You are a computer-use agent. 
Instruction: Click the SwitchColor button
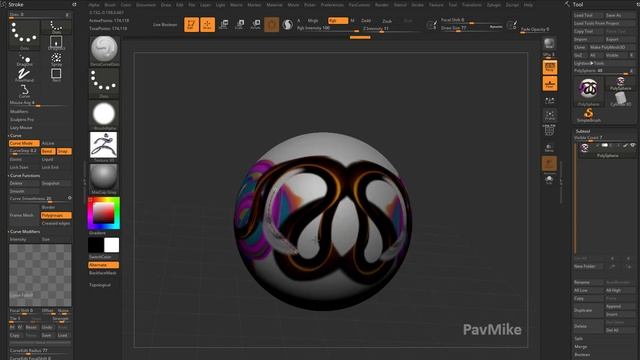(x=100, y=257)
